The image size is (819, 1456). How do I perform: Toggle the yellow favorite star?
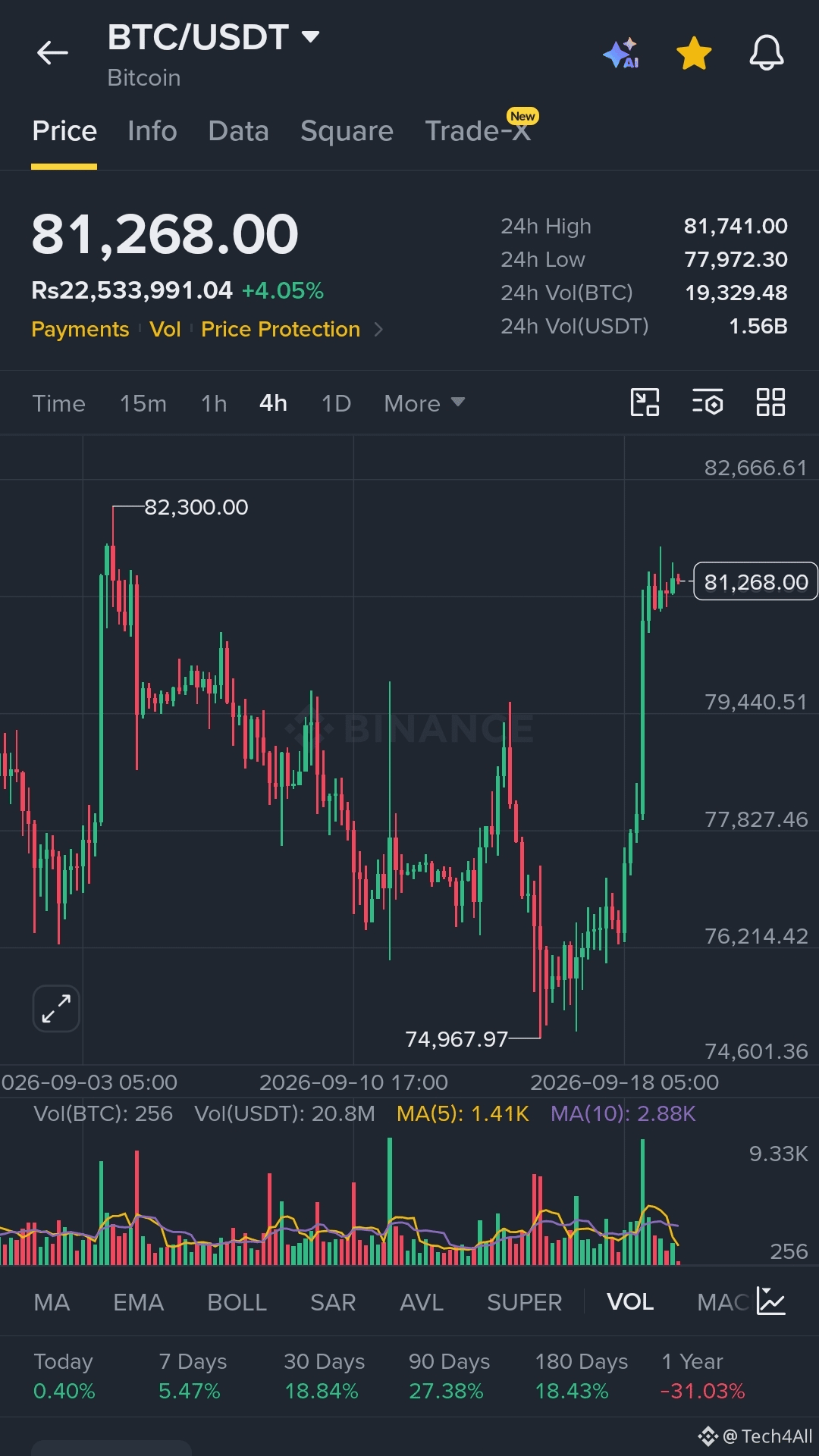click(694, 53)
